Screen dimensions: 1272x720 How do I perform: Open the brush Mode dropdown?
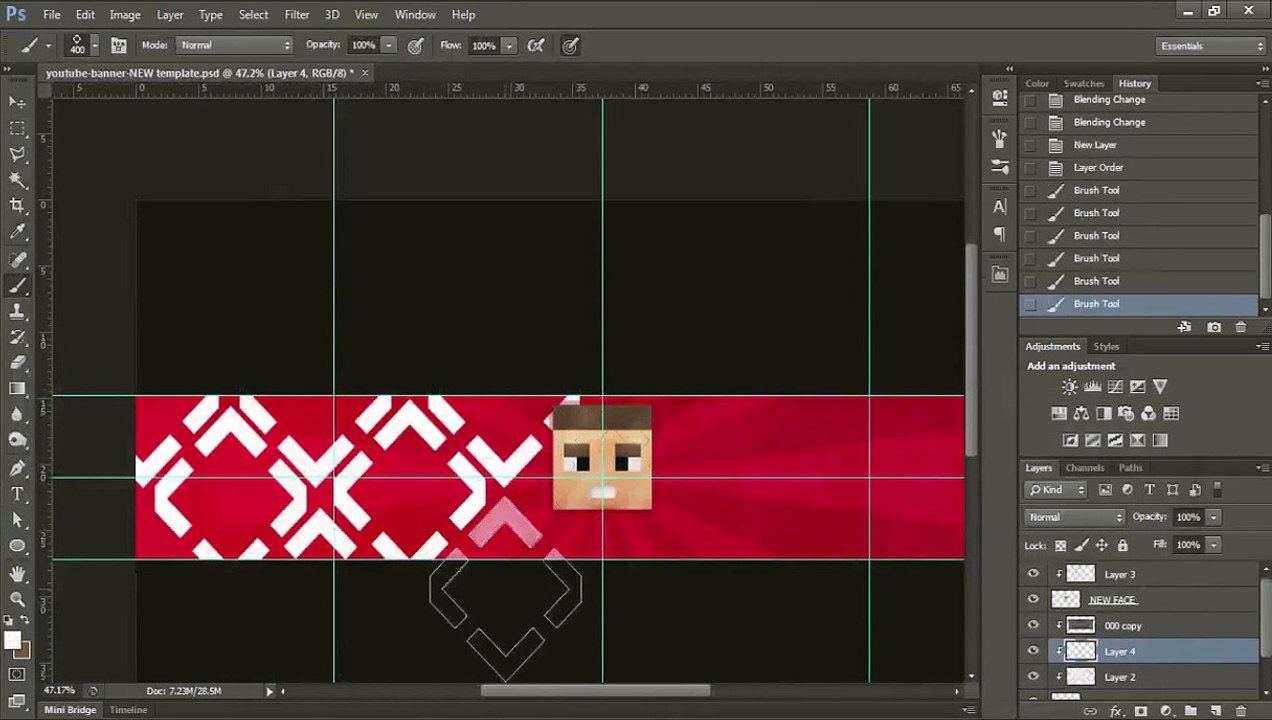[234, 45]
